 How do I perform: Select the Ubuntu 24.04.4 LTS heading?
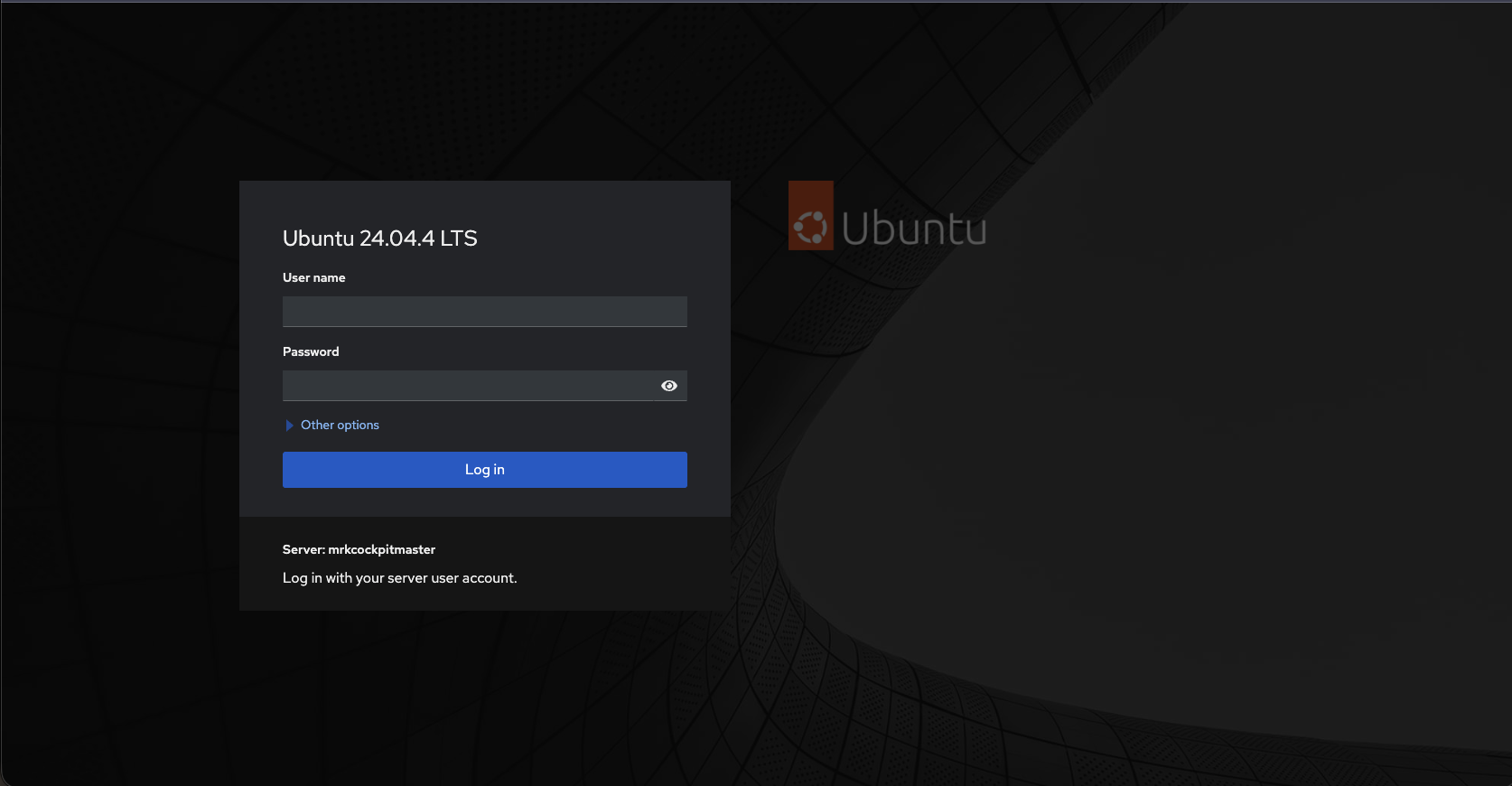[380, 239]
